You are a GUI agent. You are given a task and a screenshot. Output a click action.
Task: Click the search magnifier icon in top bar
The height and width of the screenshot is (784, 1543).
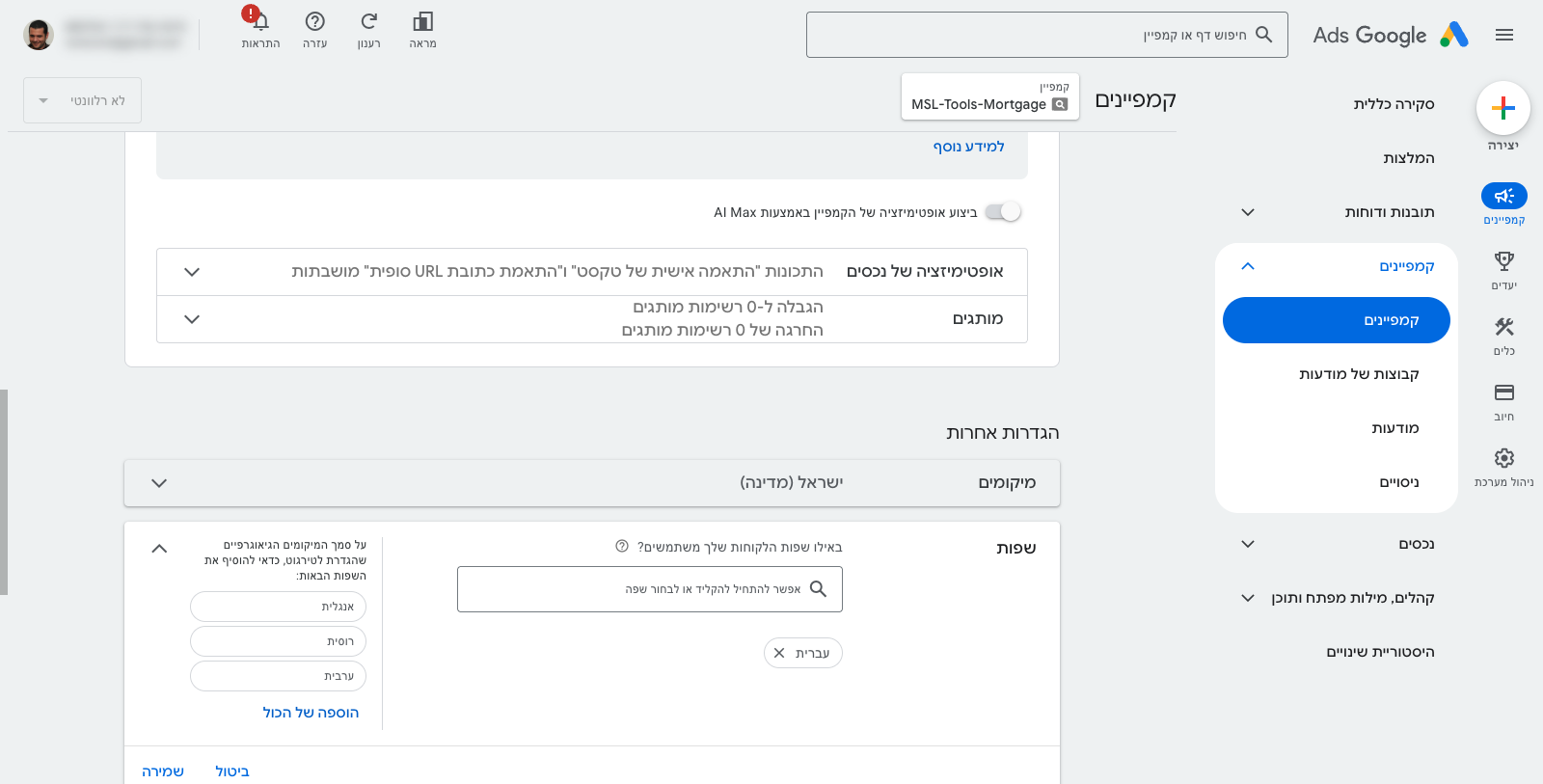(1264, 35)
